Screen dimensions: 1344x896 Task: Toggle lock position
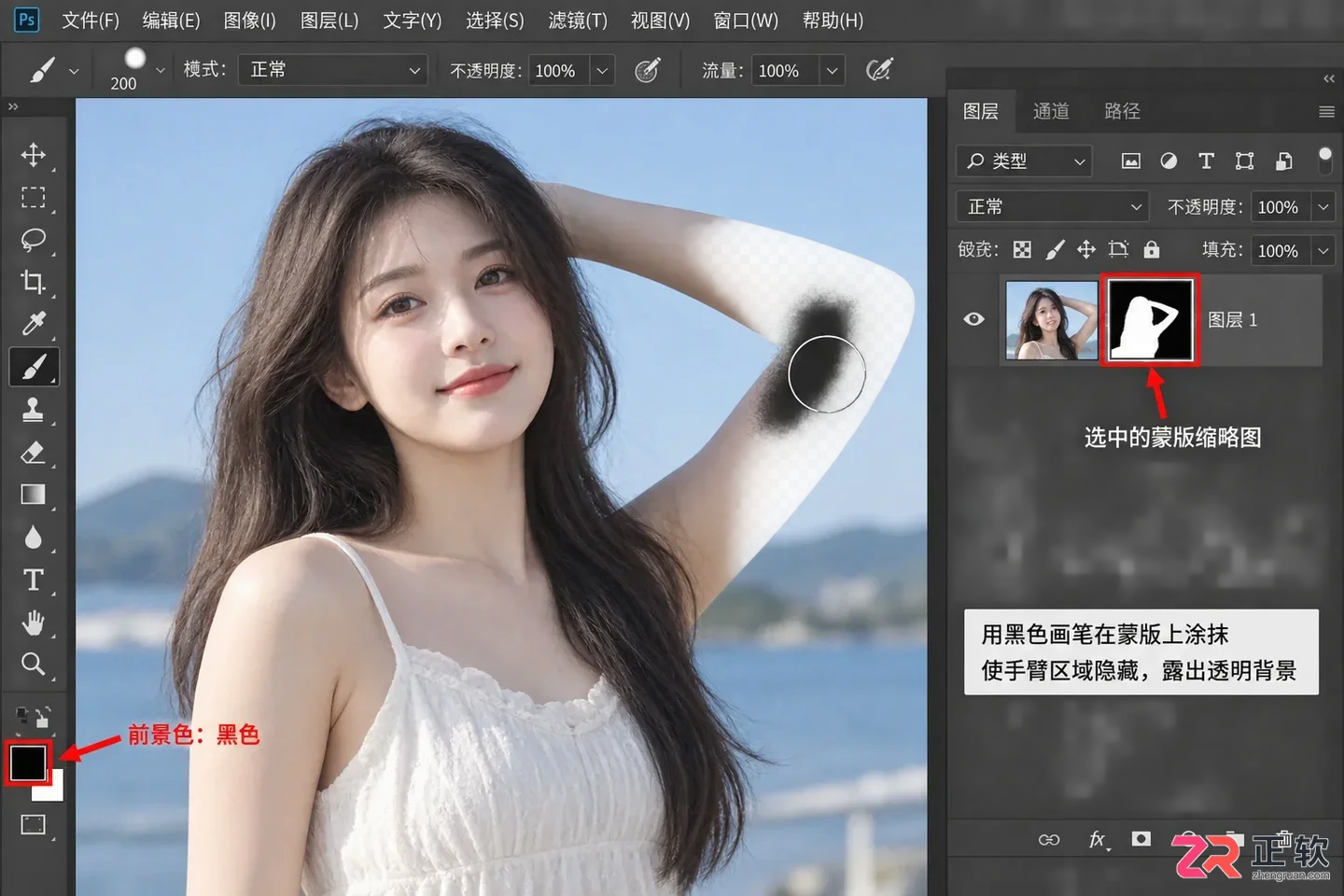pos(1086,249)
